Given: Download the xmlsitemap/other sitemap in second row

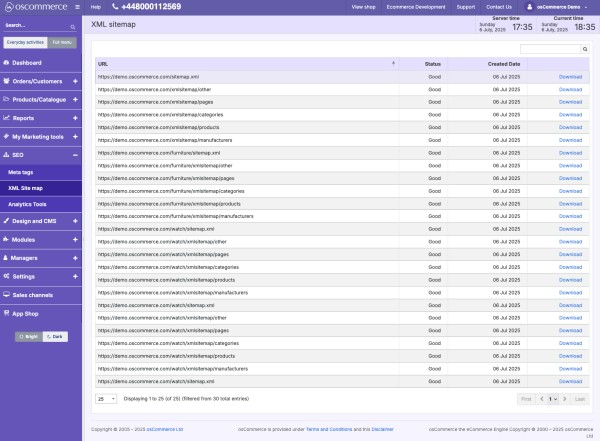Looking at the screenshot, I should (570, 90).
